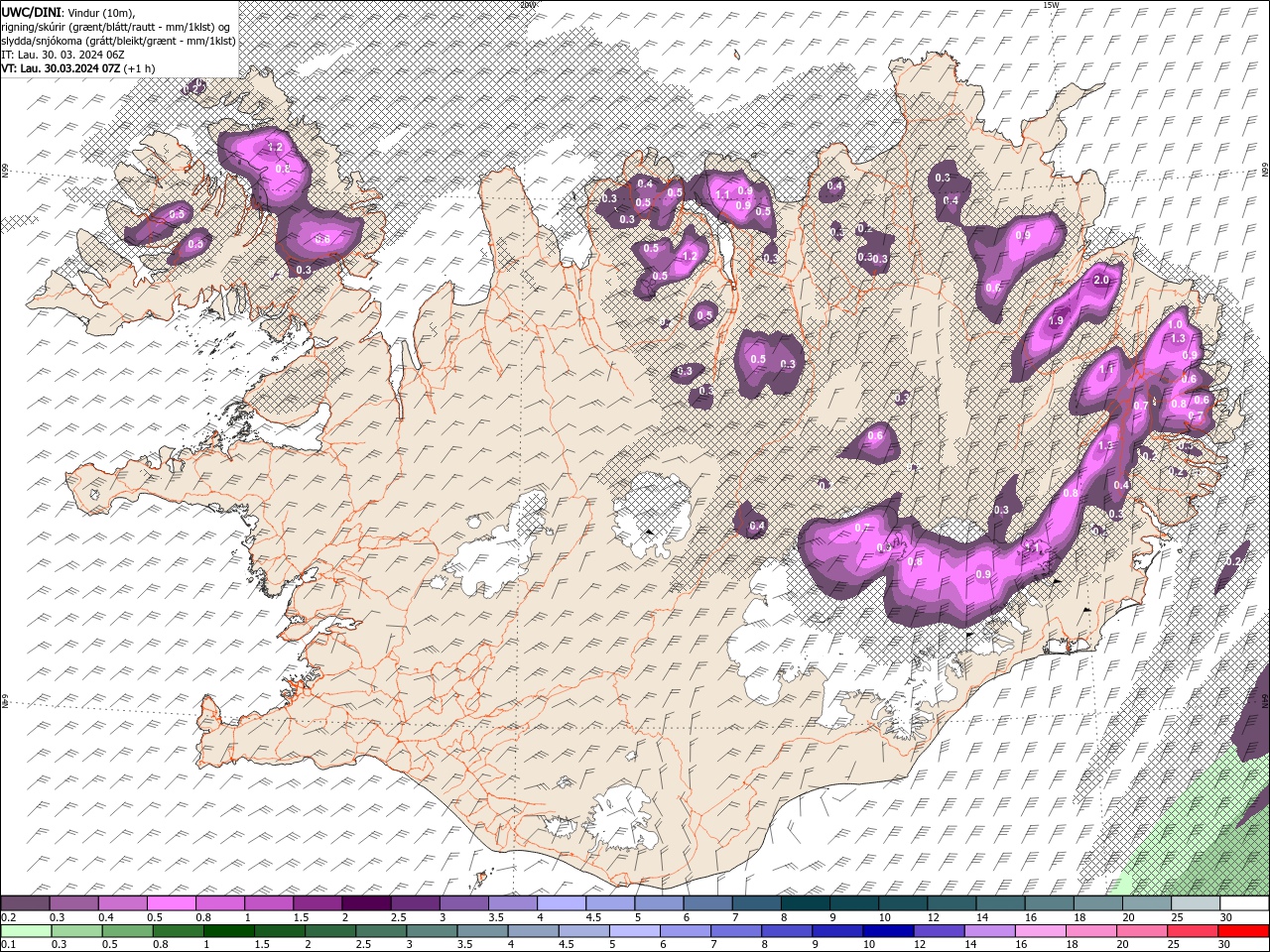Click the 'rigning/skúrir (grænt/blátt/rautt' legend description line
Viewport: 1270px width, 952px height.
click(x=115, y=26)
